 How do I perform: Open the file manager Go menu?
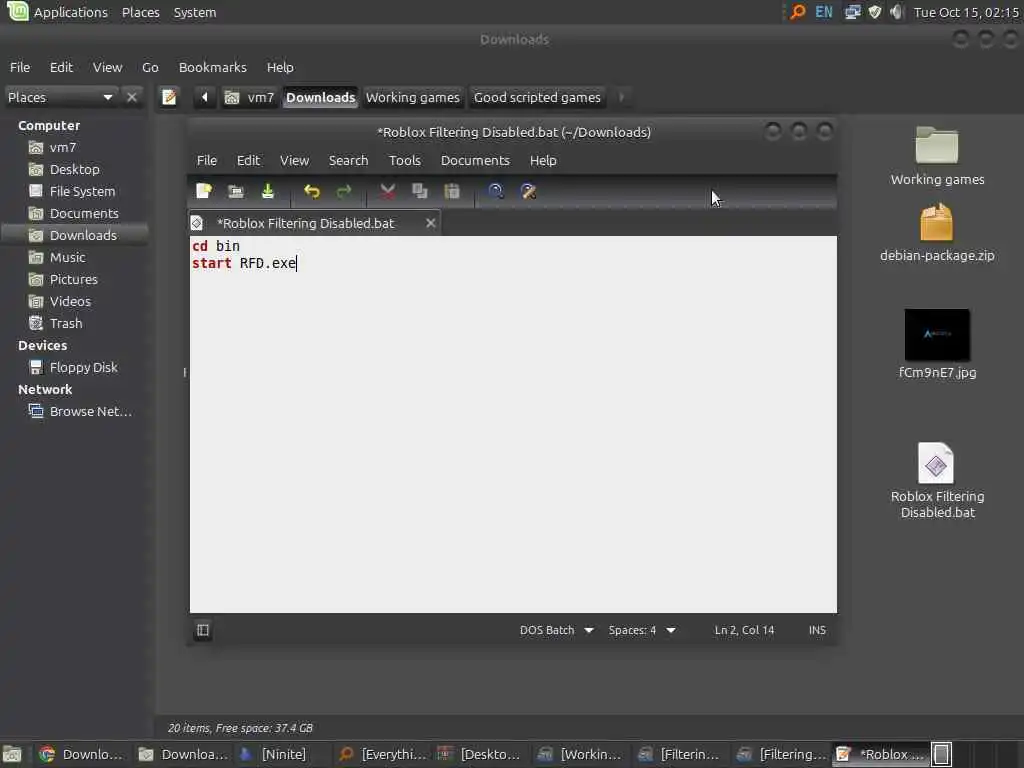click(150, 67)
